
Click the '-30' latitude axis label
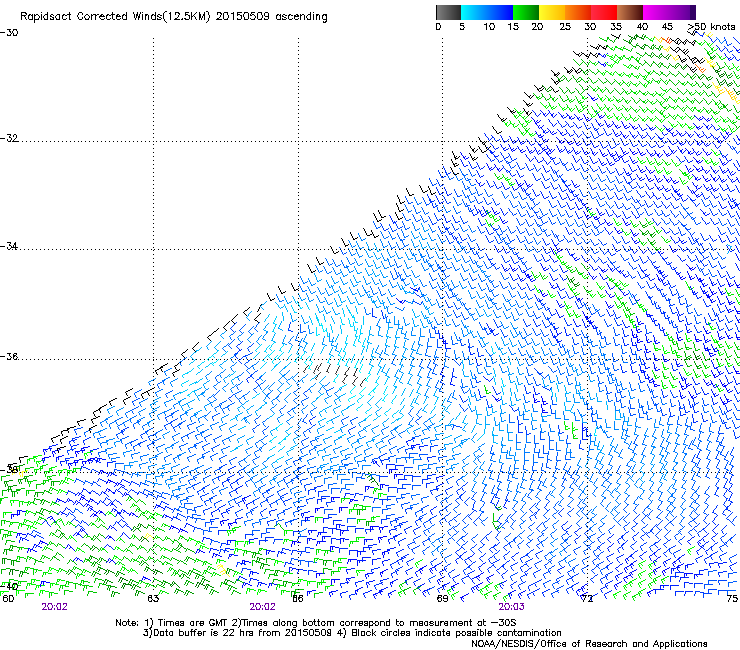click(x=9, y=33)
